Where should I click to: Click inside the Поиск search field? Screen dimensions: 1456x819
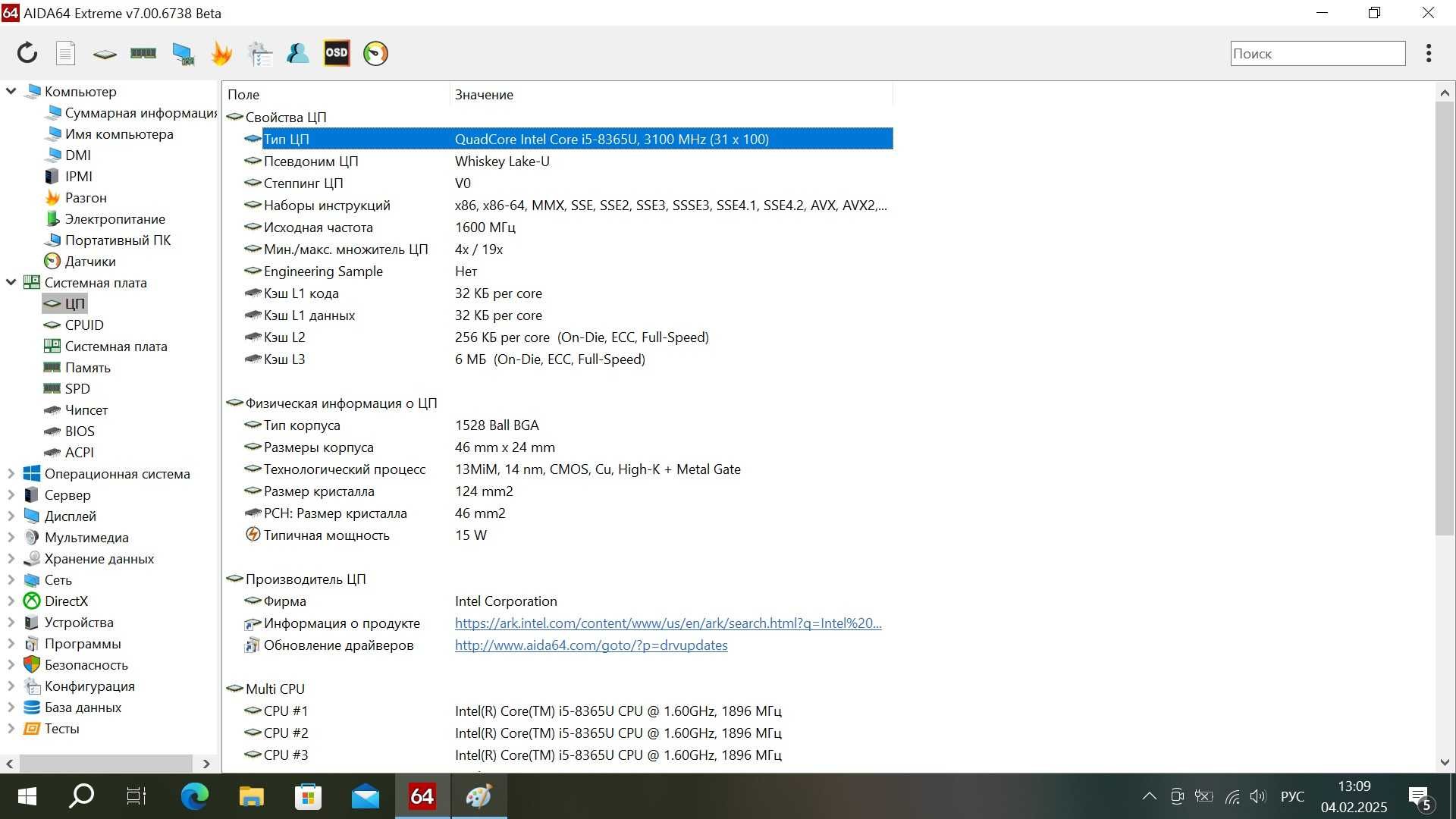1317,53
